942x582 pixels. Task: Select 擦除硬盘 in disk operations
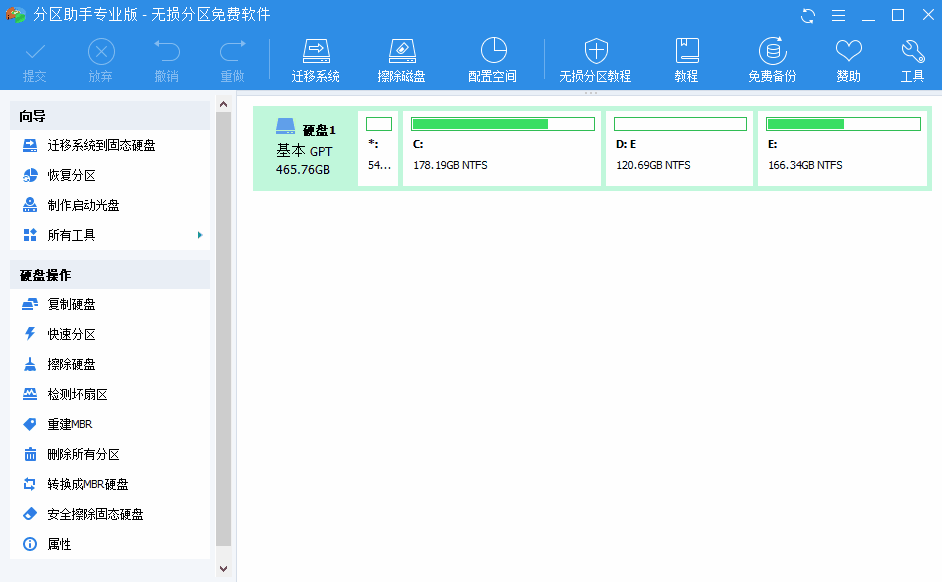(110, 365)
